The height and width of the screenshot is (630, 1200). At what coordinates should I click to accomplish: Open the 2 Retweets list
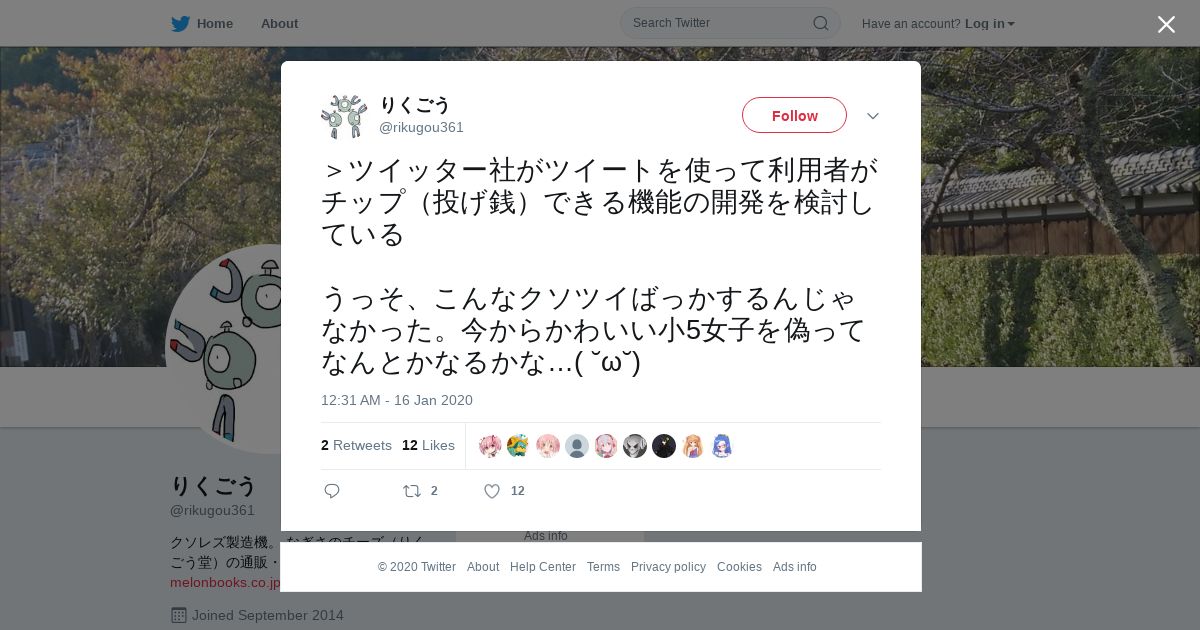coord(356,446)
